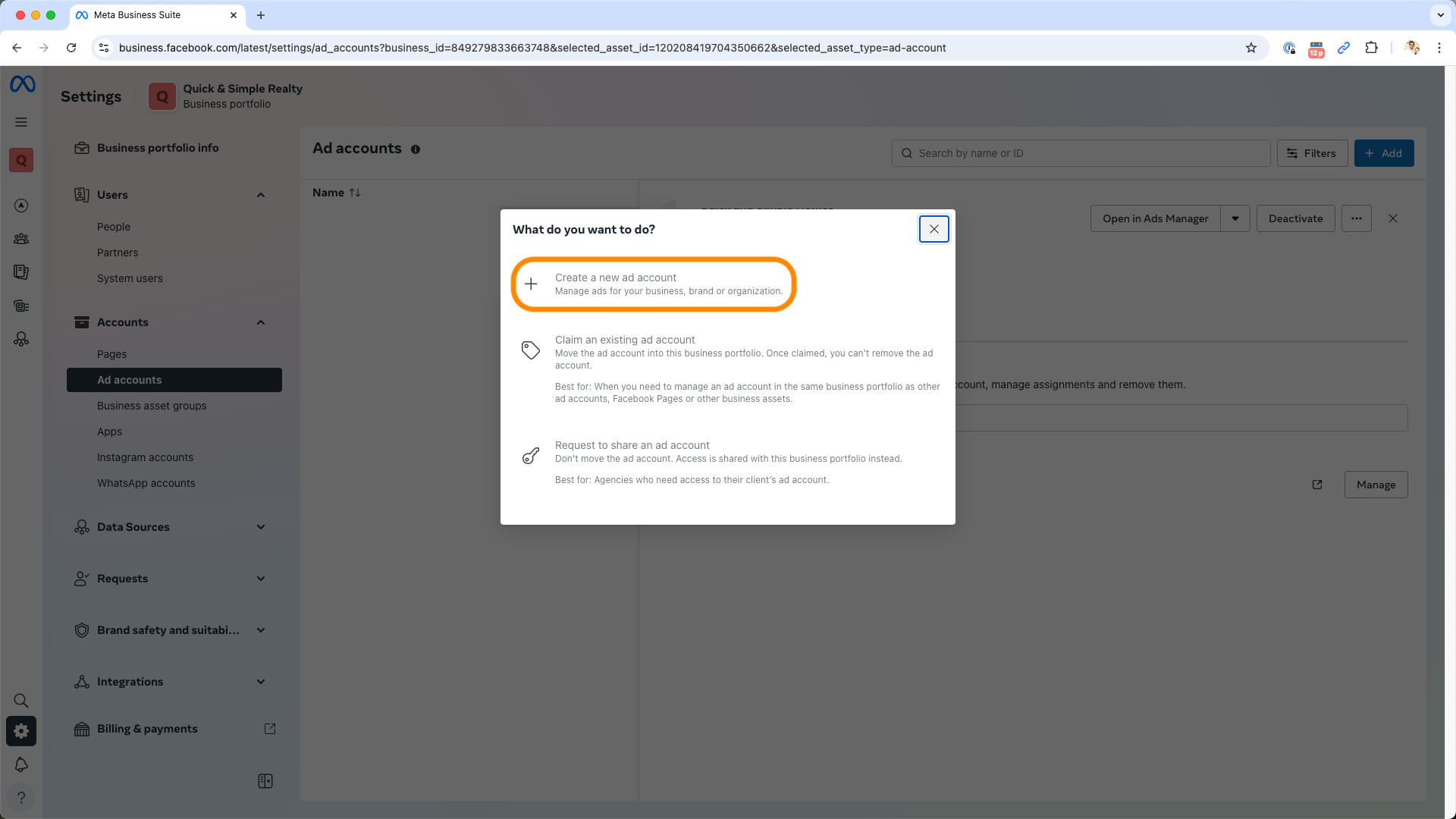Open a new browser tab
The width and height of the screenshot is (1456, 819).
(x=261, y=15)
